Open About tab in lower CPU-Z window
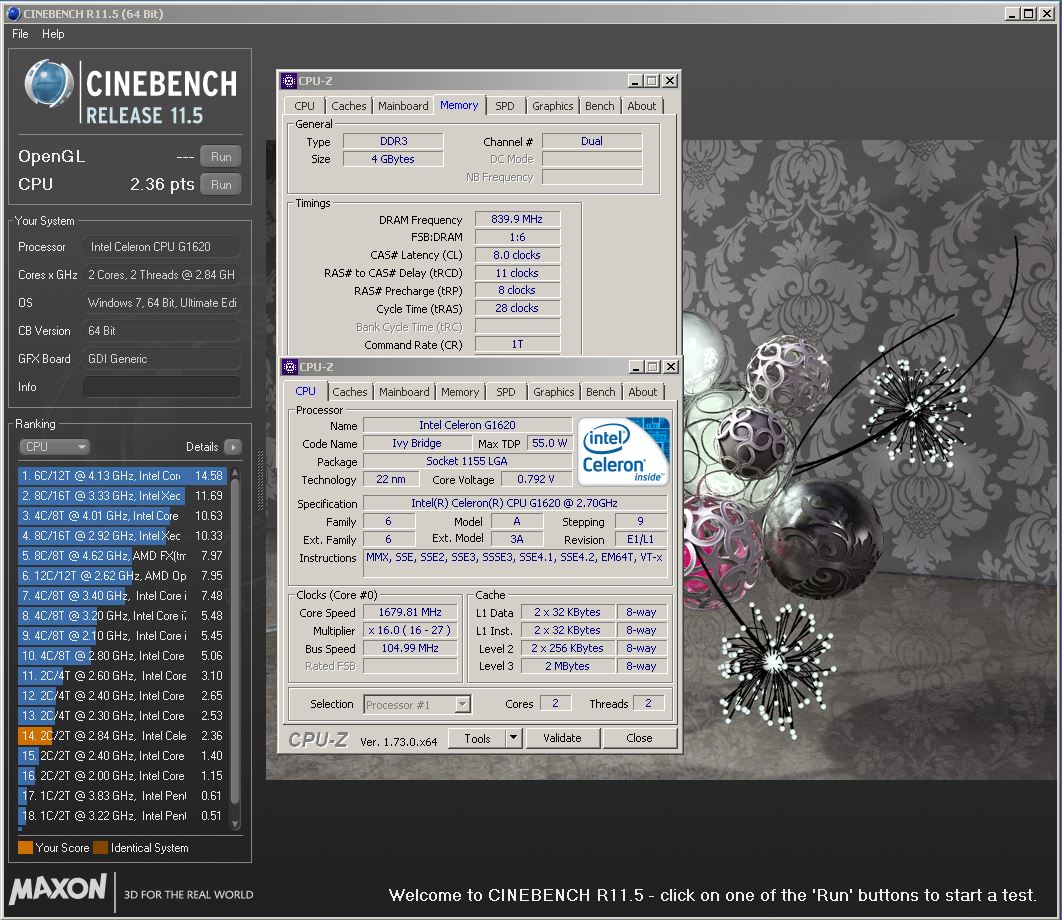 tap(643, 392)
